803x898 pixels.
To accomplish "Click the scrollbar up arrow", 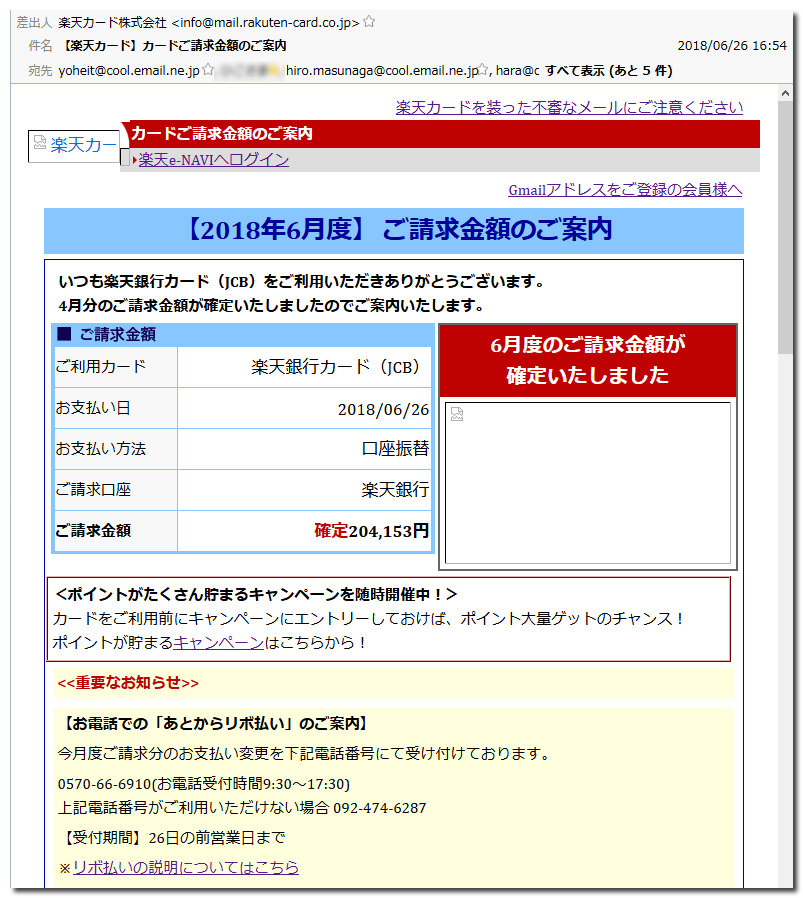I will [x=785, y=93].
